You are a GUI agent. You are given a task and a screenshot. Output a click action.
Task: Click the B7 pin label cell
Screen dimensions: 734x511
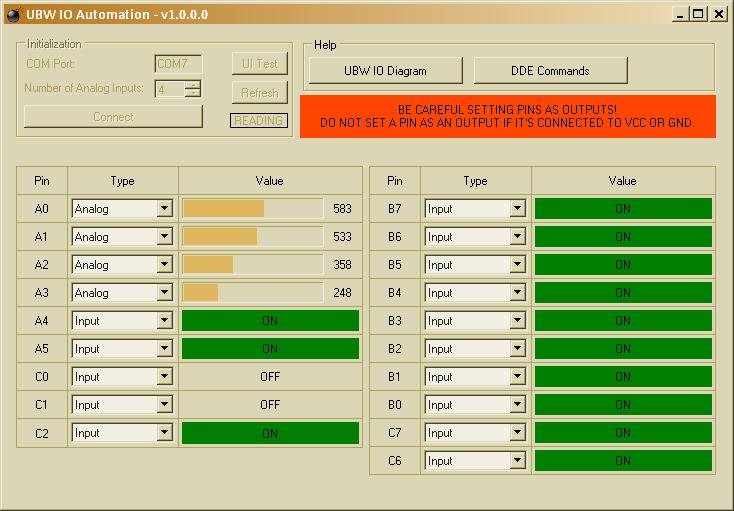pyautogui.click(x=395, y=209)
